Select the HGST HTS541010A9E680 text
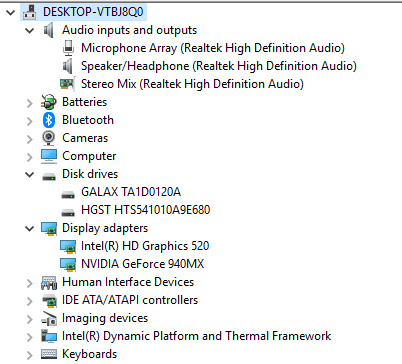Screen dimensions: 402x364 pyautogui.click(x=146, y=210)
